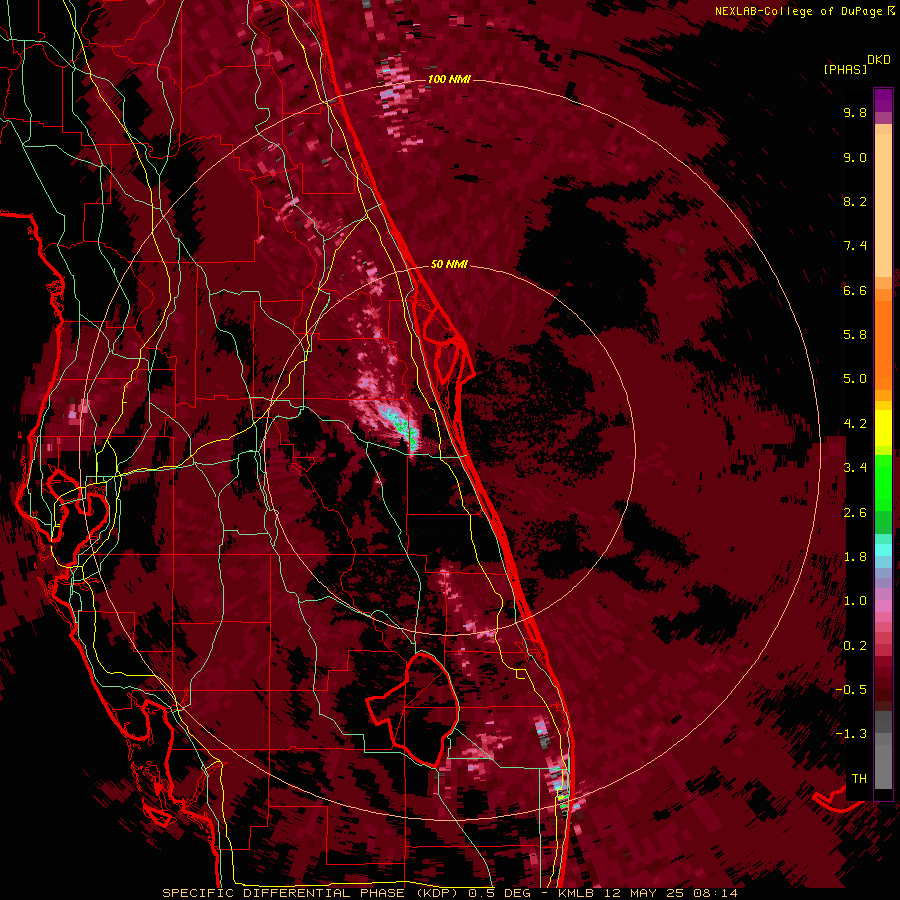
Task: Click the 50 NMI range ring label
Action: pos(449,264)
